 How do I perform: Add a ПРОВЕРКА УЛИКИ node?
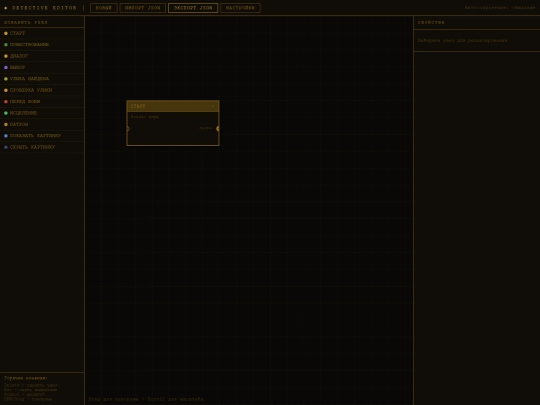point(42,90)
